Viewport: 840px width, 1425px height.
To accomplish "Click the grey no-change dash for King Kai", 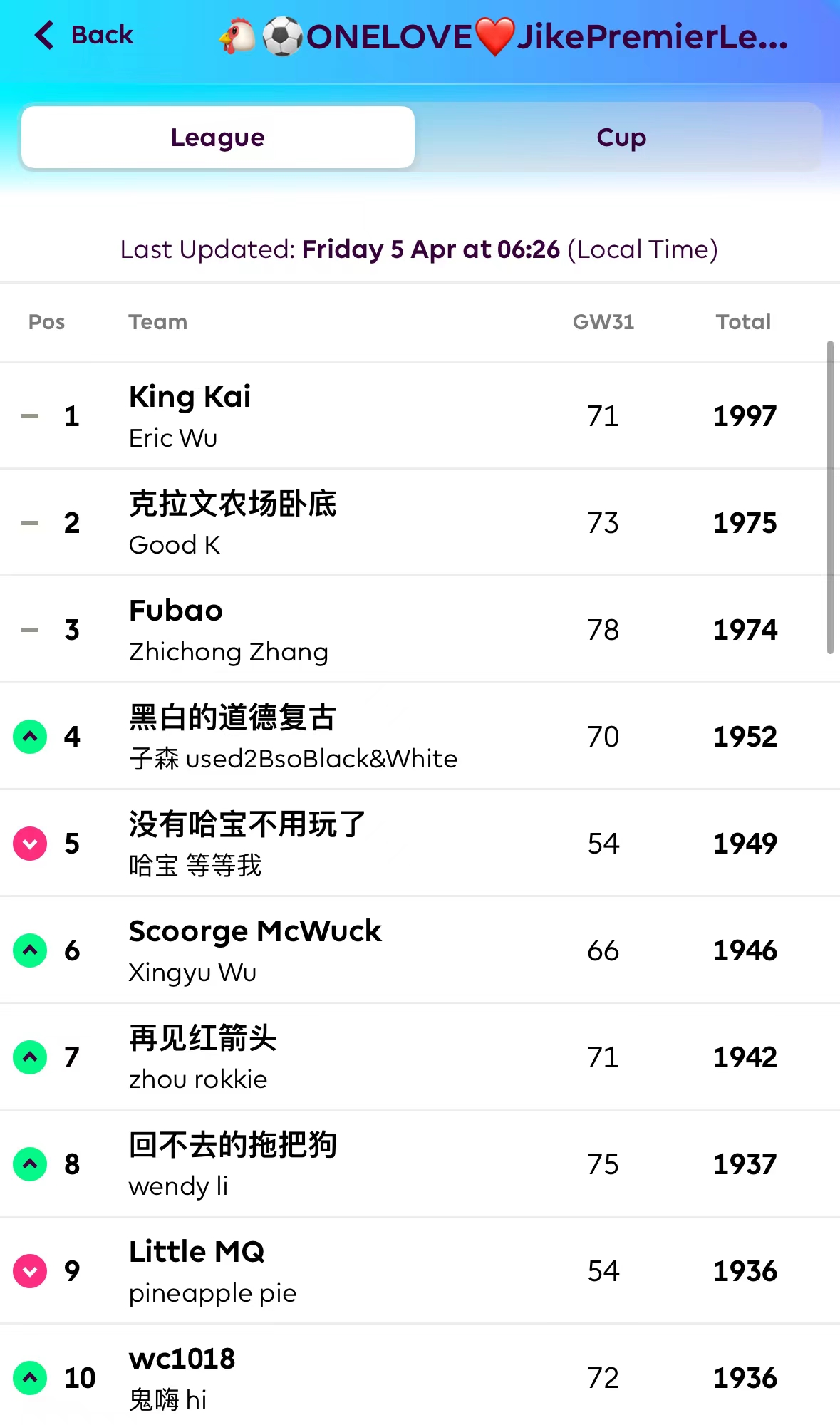I will click(x=30, y=416).
